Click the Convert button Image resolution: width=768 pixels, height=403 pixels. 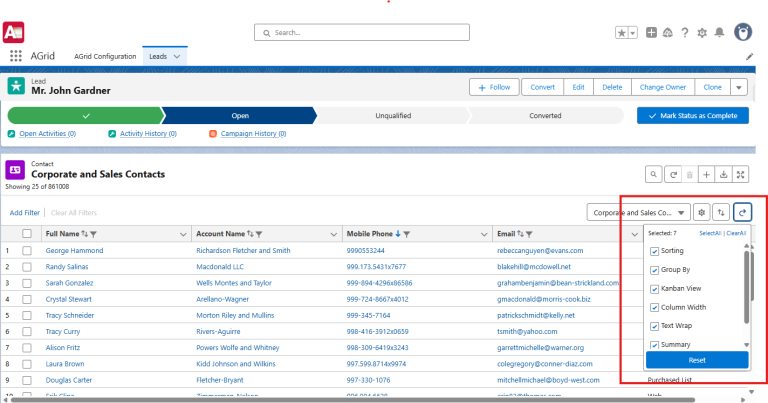coord(542,87)
